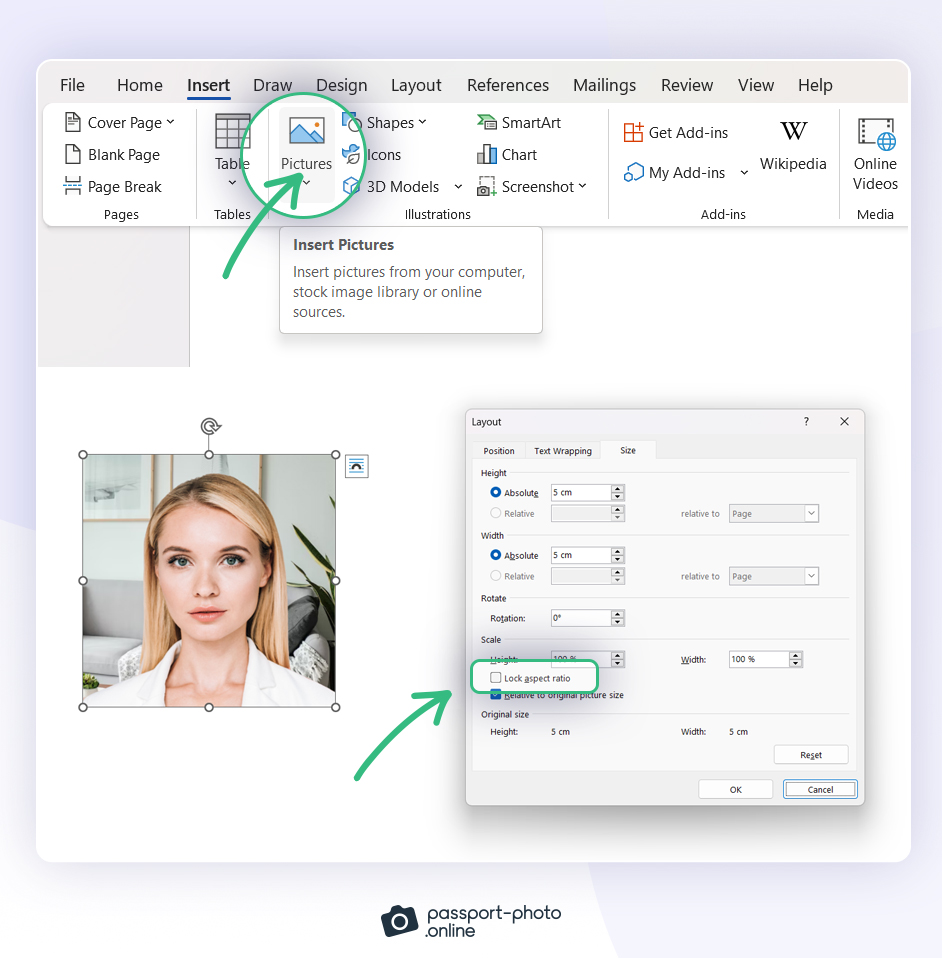Switch to the Design ribbon tab

coord(342,86)
